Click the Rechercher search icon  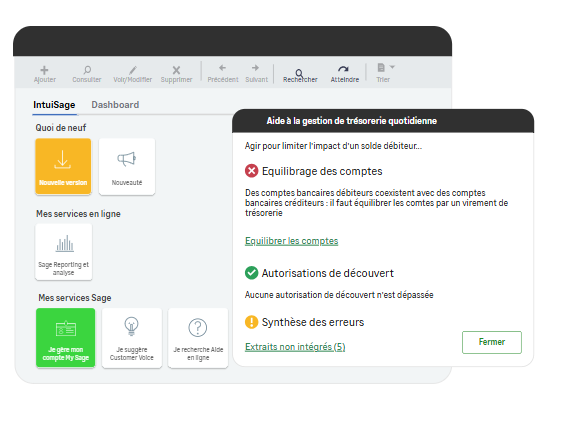pyautogui.click(x=299, y=73)
